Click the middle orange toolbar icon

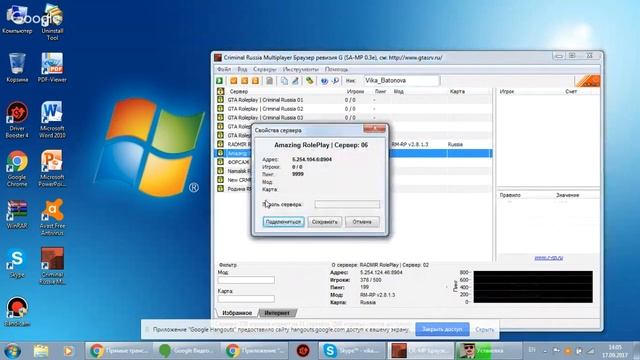(x=244, y=81)
